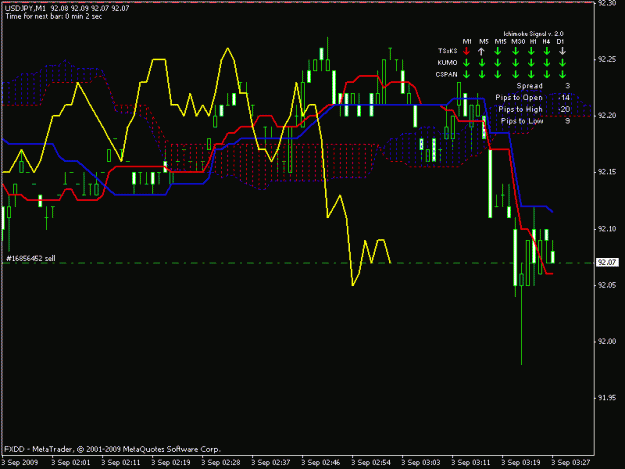Click the 'Ichimoku Signal v. 2.0' title
Image resolution: width=625 pixels, height=469 pixels.
pos(533,34)
